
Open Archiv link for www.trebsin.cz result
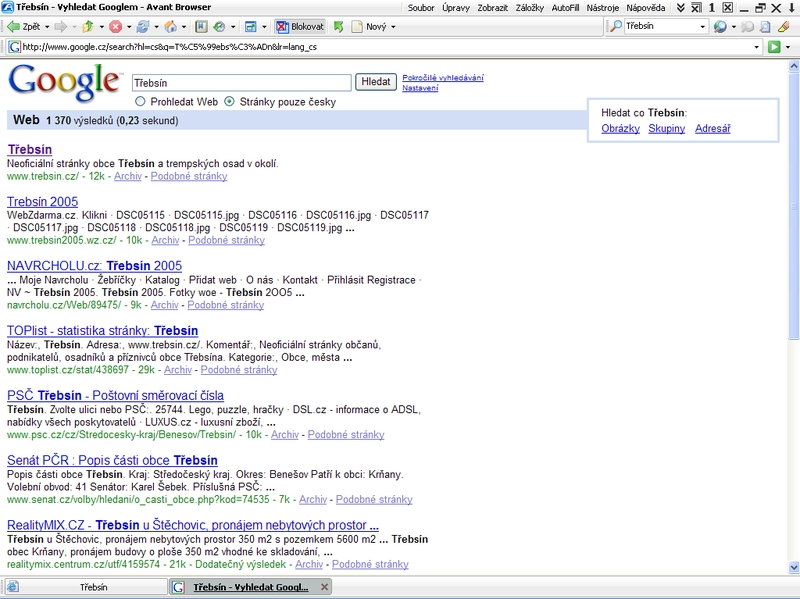pos(128,176)
